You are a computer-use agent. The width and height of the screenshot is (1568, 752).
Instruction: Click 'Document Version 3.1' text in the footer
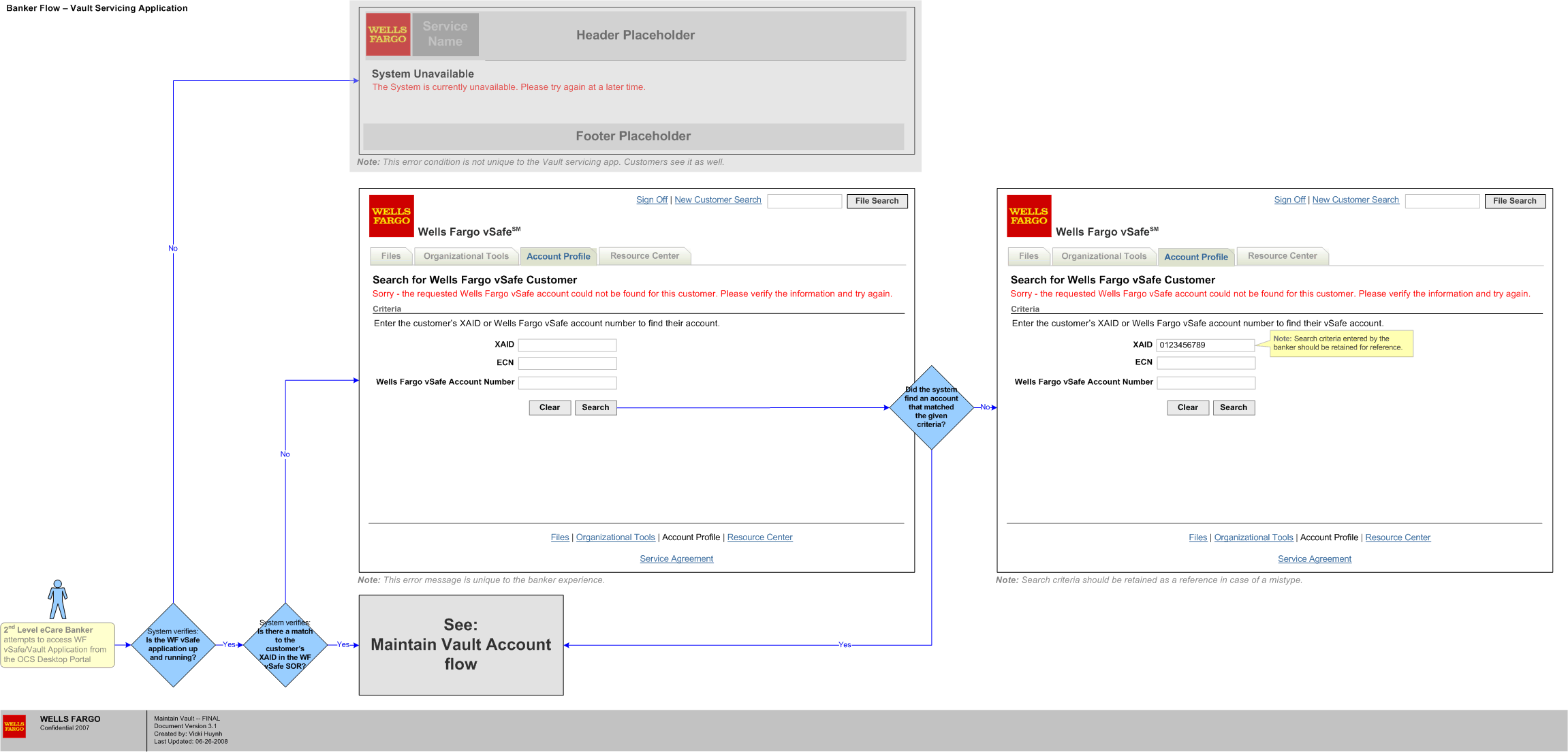185,726
